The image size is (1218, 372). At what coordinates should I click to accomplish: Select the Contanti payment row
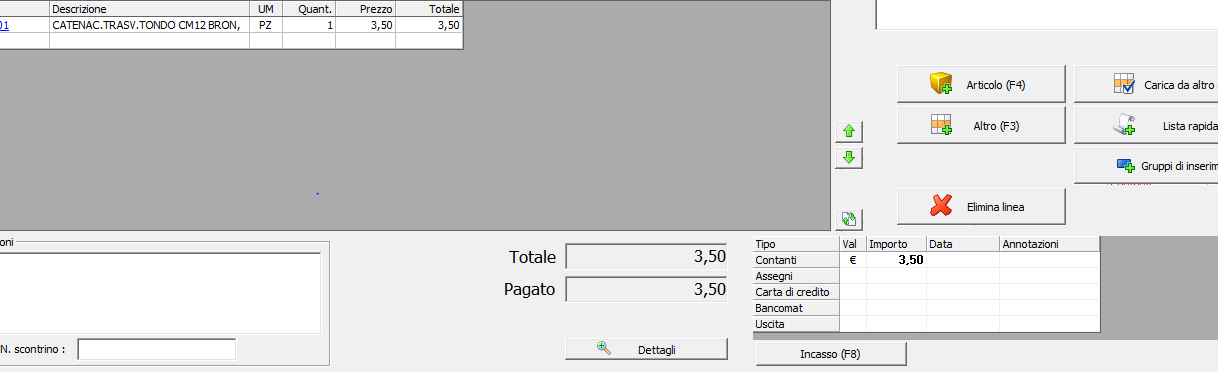pos(926,259)
